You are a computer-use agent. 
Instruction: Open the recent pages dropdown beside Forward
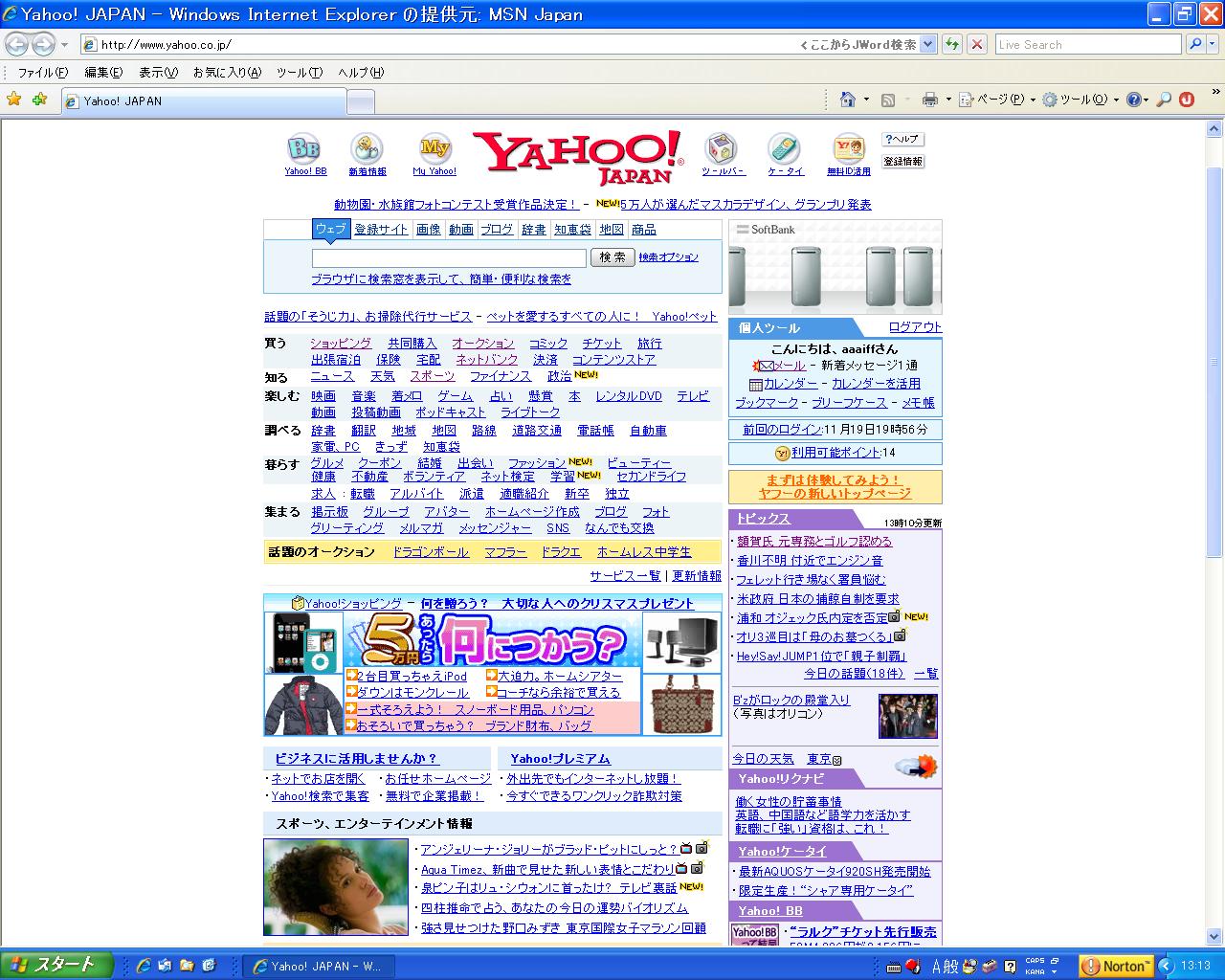(64, 45)
